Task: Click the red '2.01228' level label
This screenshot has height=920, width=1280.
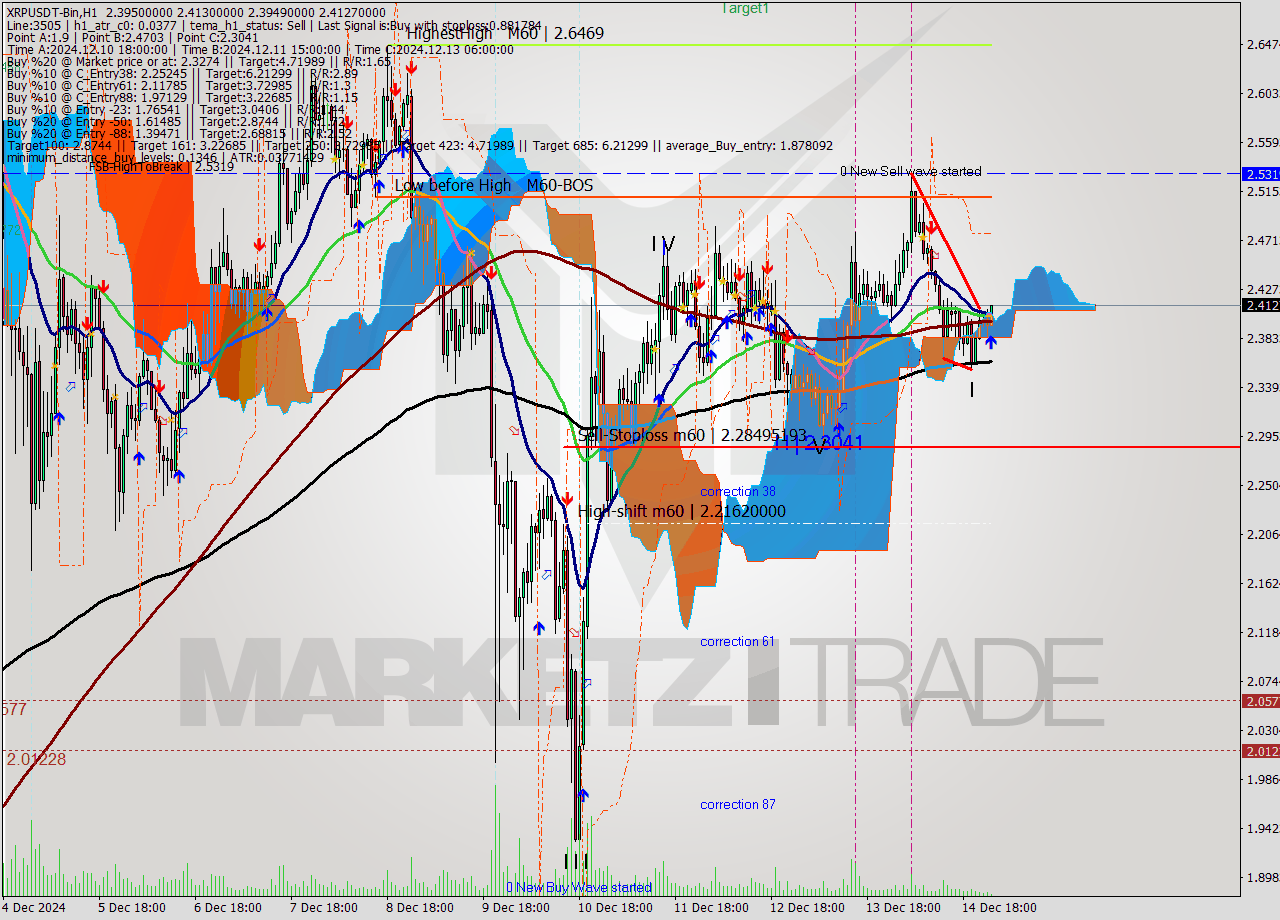Action: (36, 760)
